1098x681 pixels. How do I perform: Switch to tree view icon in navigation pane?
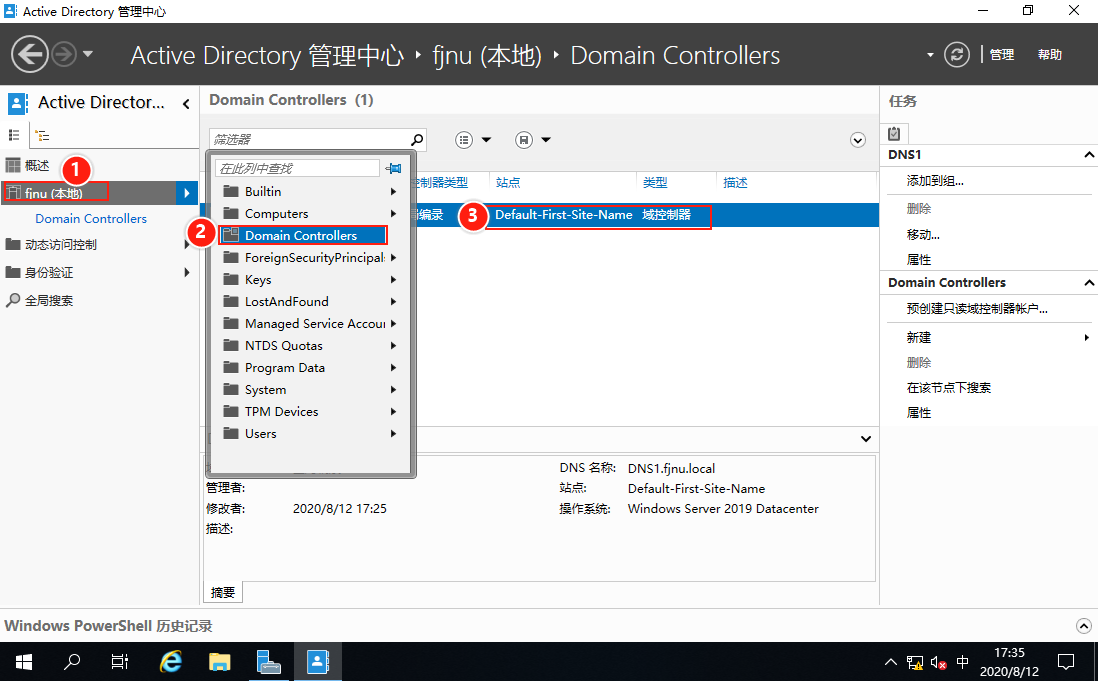pyautogui.click(x=43, y=136)
